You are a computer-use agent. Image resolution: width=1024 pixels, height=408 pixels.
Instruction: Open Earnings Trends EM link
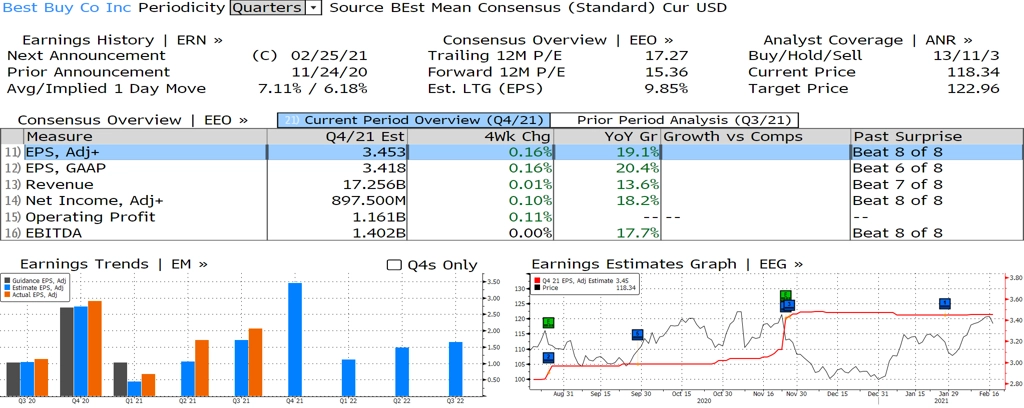point(114,264)
